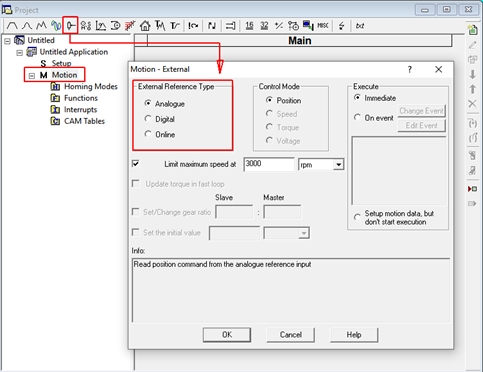Click the Master gear ratio field
The height and width of the screenshot is (372, 483).
pos(282,212)
